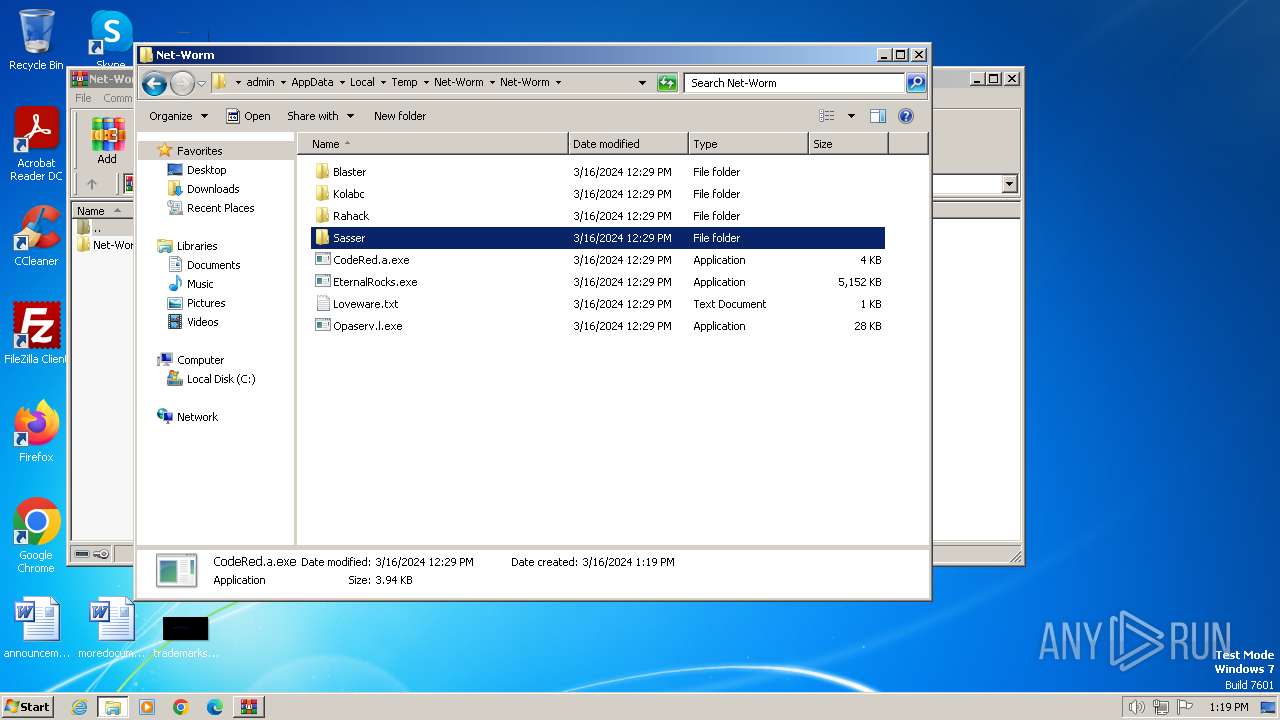The width and height of the screenshot is (1280, 720).
Task: Click the Forward navigation arrow in Explorer
Action: point(182,83)
